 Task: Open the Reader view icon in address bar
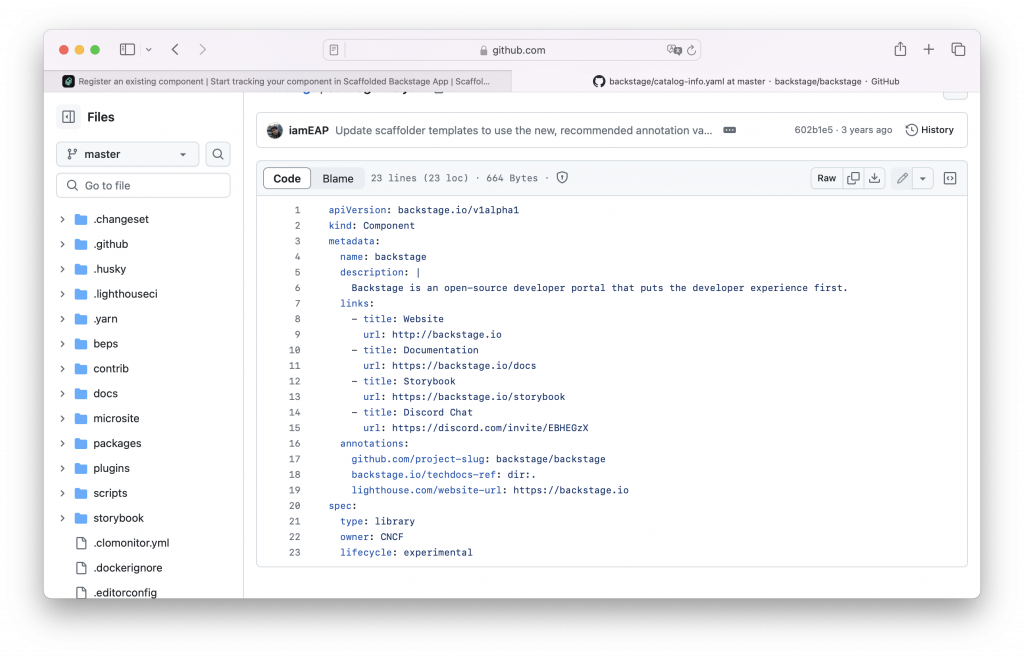click(334, 50)
